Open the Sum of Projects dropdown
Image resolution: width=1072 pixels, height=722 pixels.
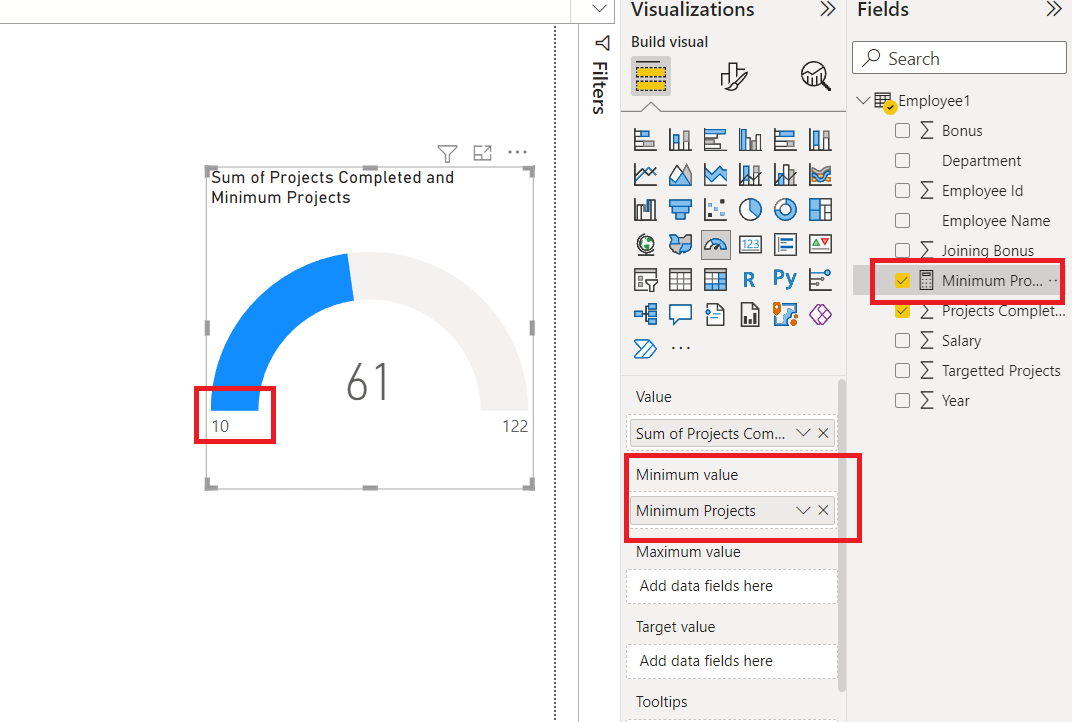click(x=805, y=432)
